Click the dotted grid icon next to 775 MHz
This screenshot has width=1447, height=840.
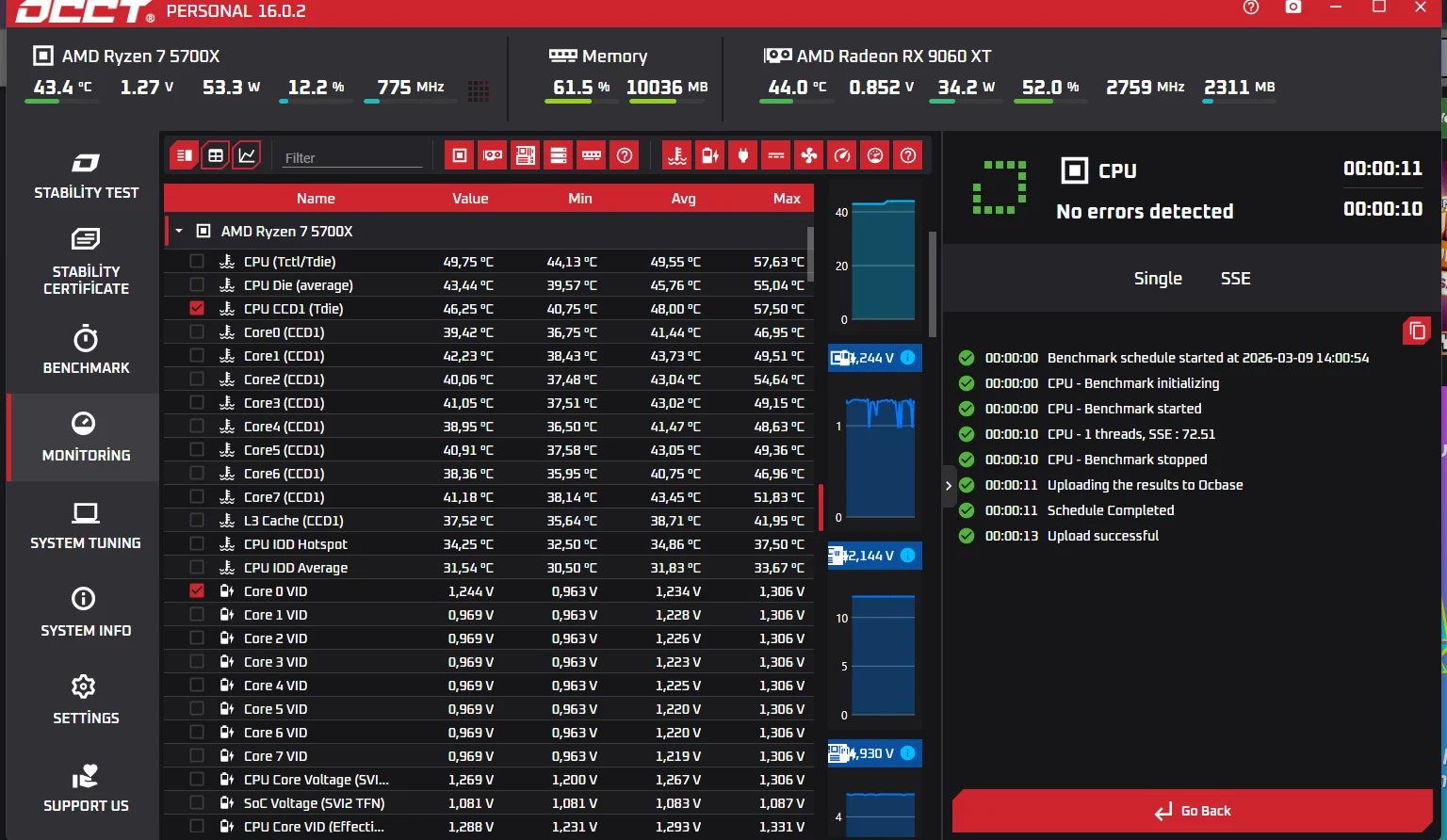click(479, 90)
